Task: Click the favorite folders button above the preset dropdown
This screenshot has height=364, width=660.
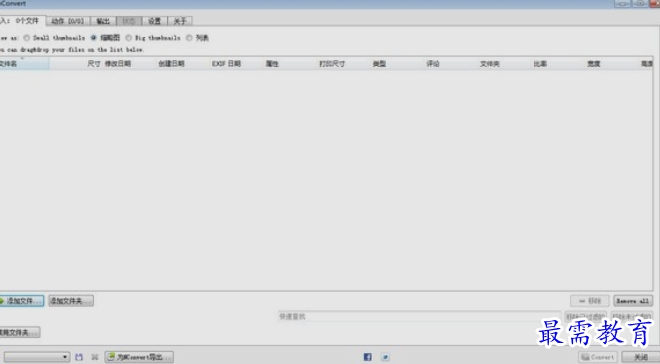Action: tap(19, 332)
